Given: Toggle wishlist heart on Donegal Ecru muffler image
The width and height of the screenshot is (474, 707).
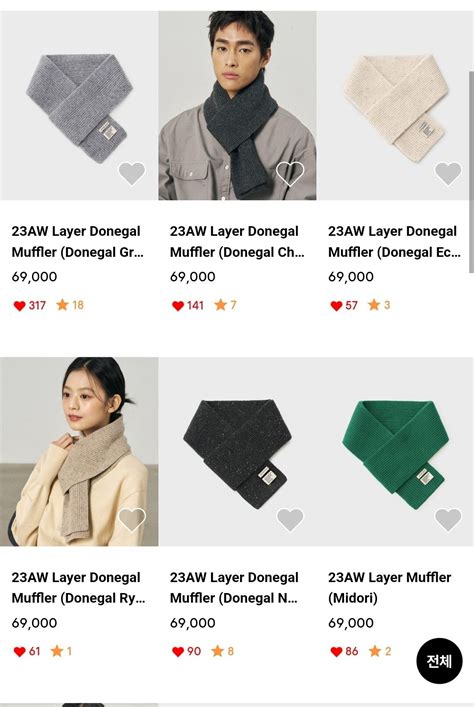Looking at the screenshot, I should (x=448, y=173).
